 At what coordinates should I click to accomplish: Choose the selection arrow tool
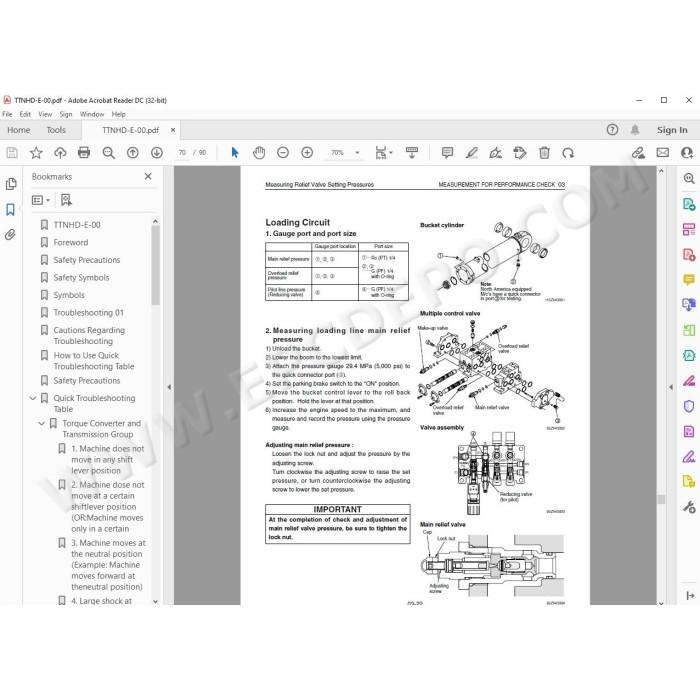(235, 153)
